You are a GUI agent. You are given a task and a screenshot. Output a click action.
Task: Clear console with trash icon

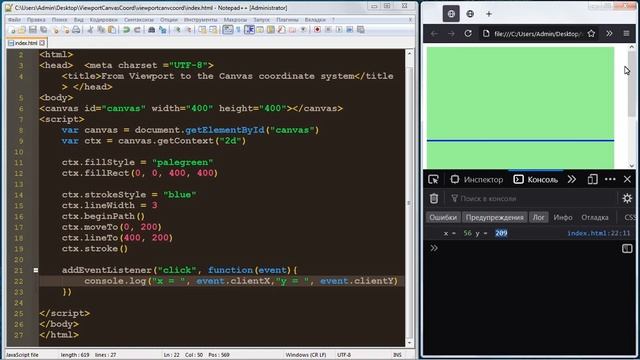[433, 198]
